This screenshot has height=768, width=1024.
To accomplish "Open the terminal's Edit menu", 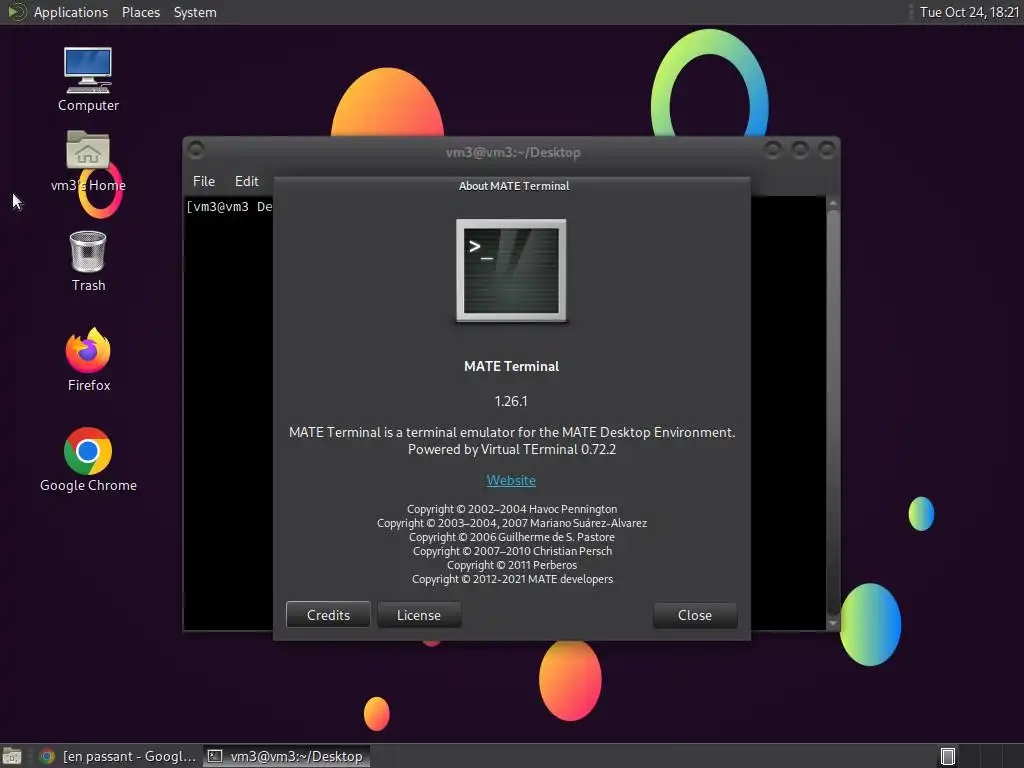I will pyautogui.click(x=246, y=181).
